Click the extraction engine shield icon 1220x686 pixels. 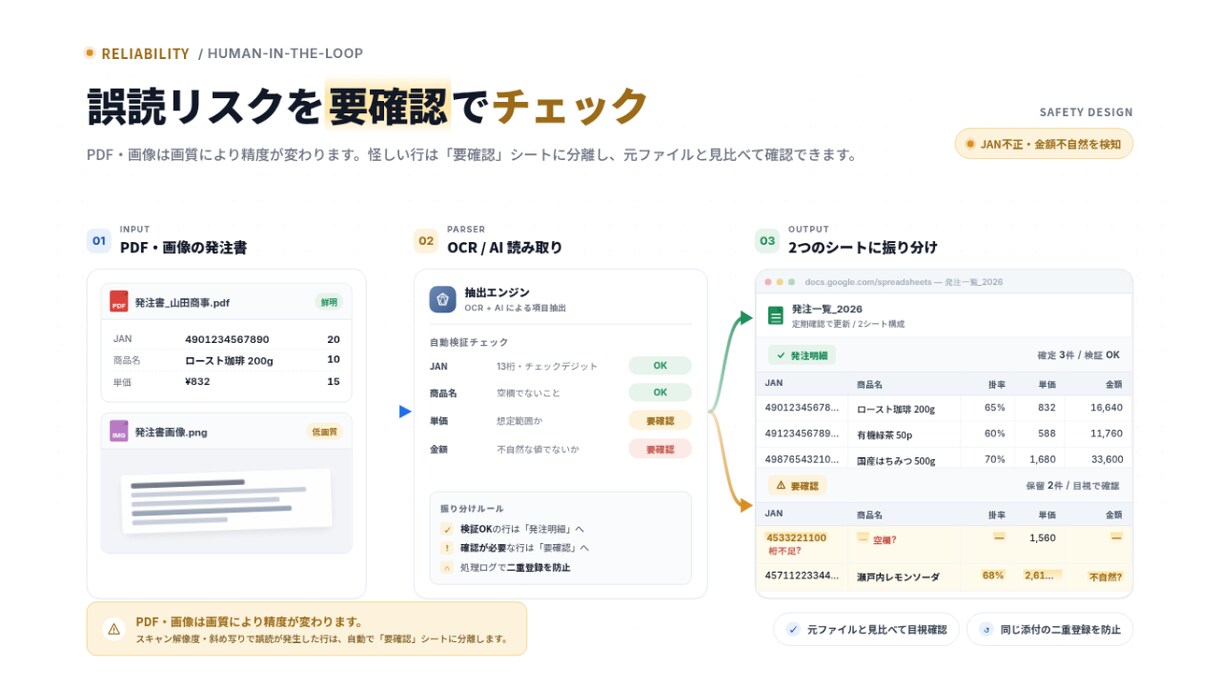coord(443,299)
